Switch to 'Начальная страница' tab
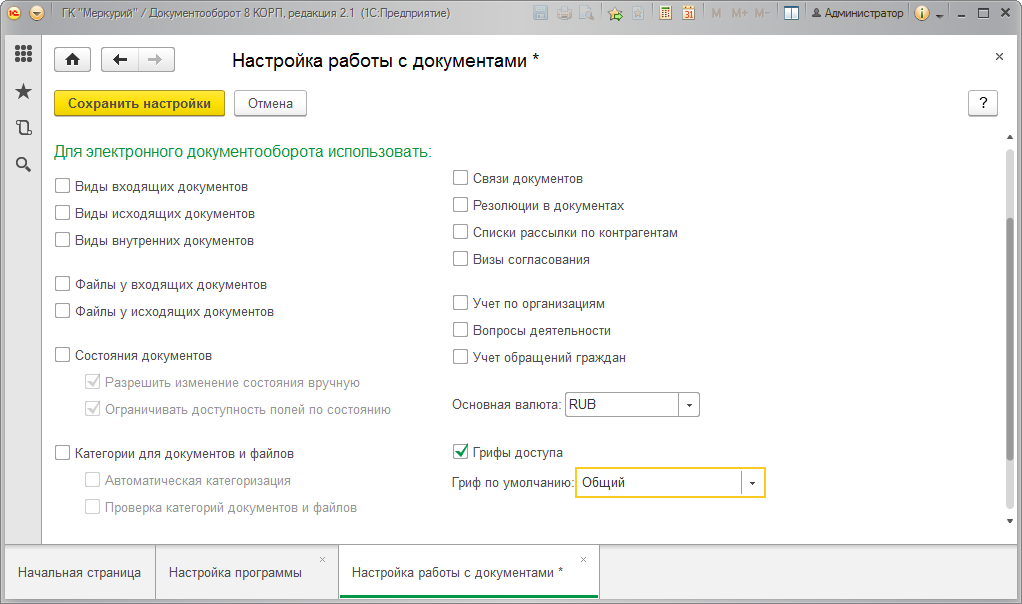The height and width of the screenshot is (604, 1022). point(80,572)
